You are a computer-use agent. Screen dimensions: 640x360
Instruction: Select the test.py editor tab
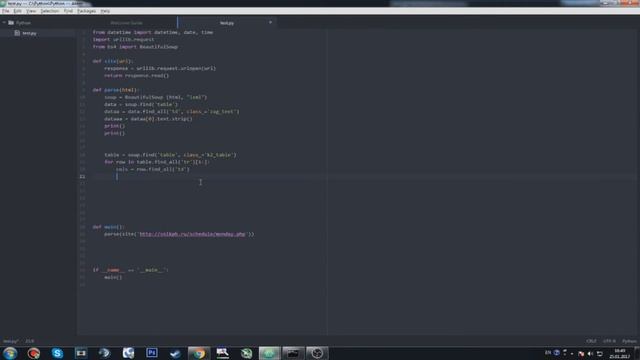[x=227, y=23]
